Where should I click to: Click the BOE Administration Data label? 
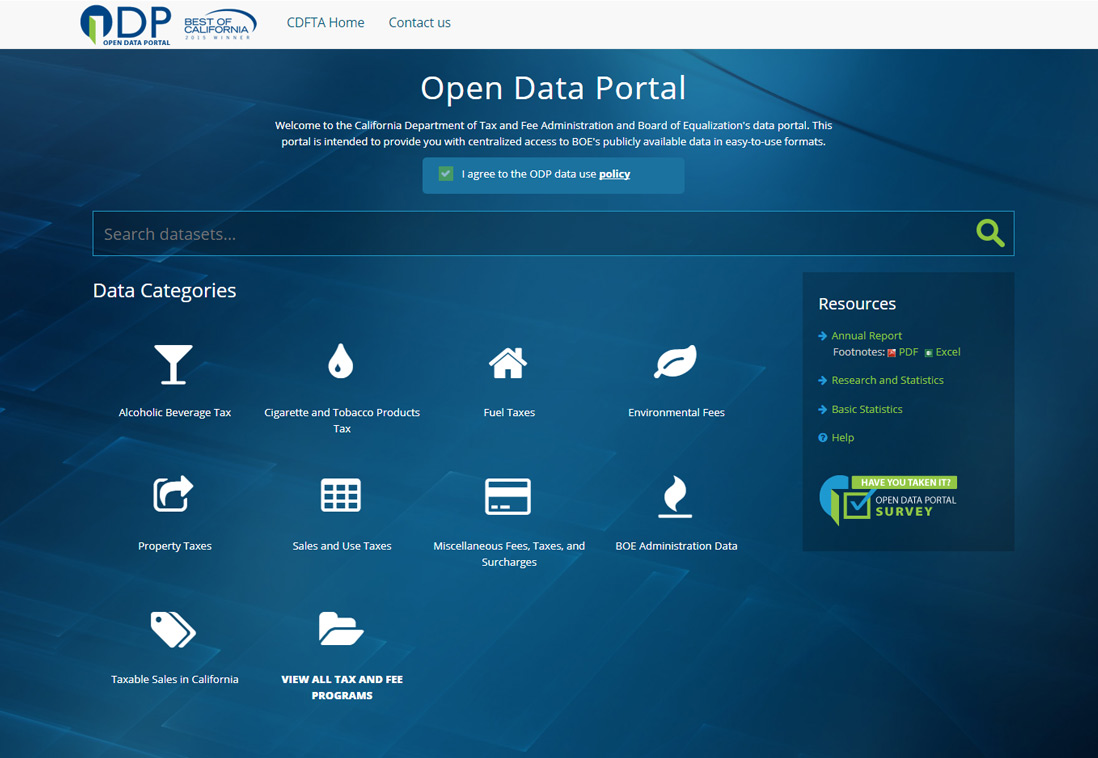pos(676,546)
